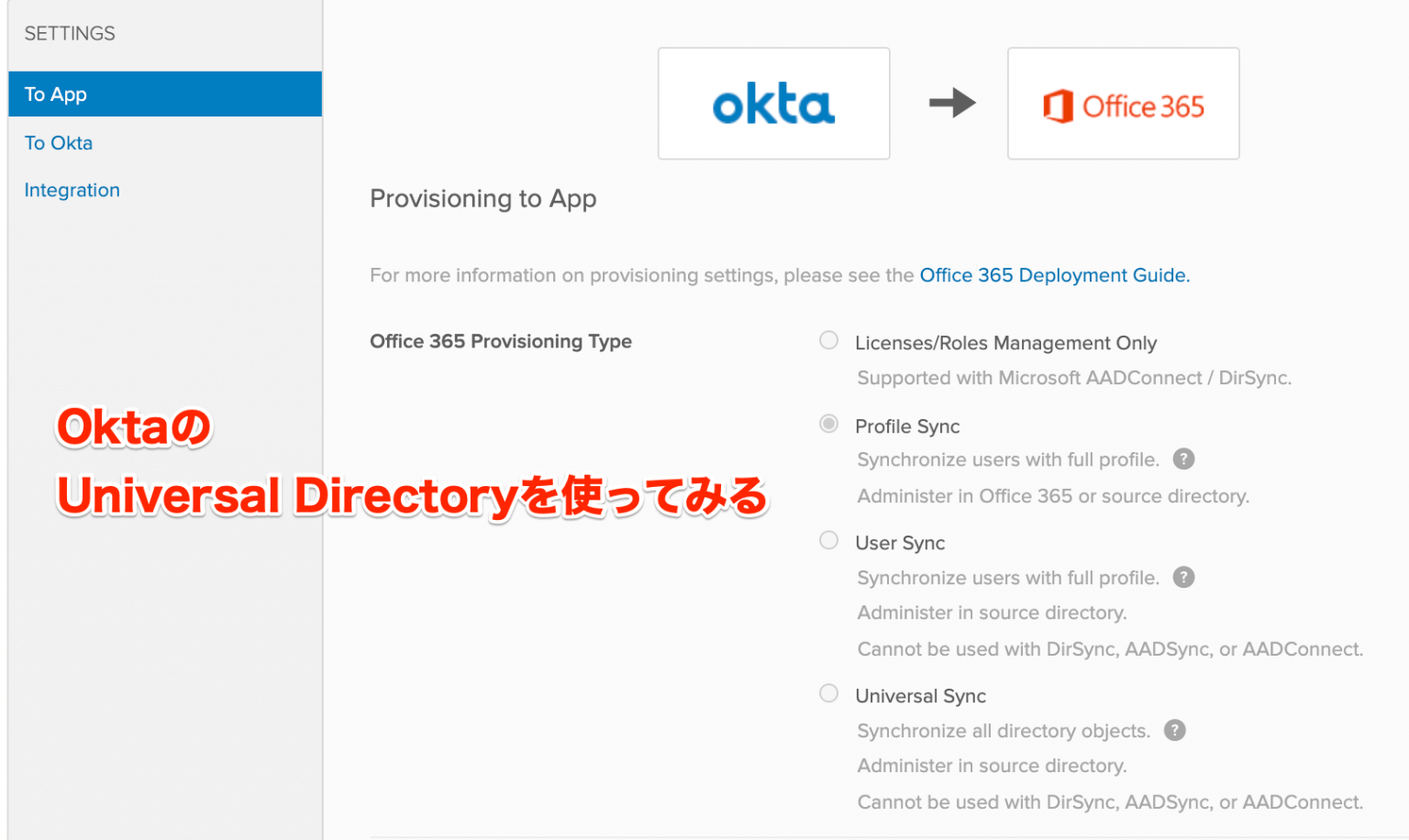The height and width of the screenshot is (840, 1409).
Task: Open help tooltip next to Universal Sync description
Action: pyautogui.click(x=1175, y=730)
